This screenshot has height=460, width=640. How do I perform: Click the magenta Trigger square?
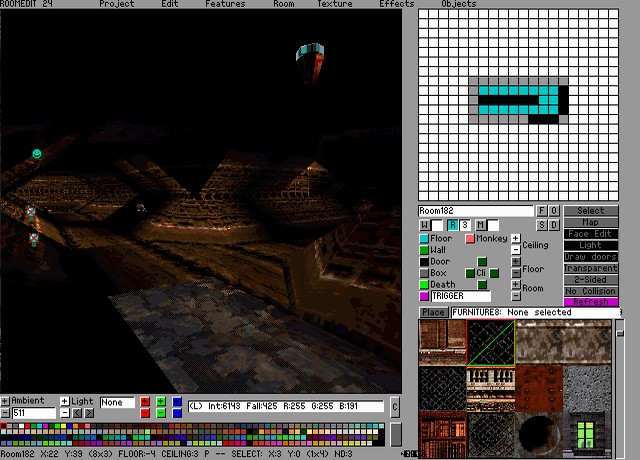coord(424,296)
